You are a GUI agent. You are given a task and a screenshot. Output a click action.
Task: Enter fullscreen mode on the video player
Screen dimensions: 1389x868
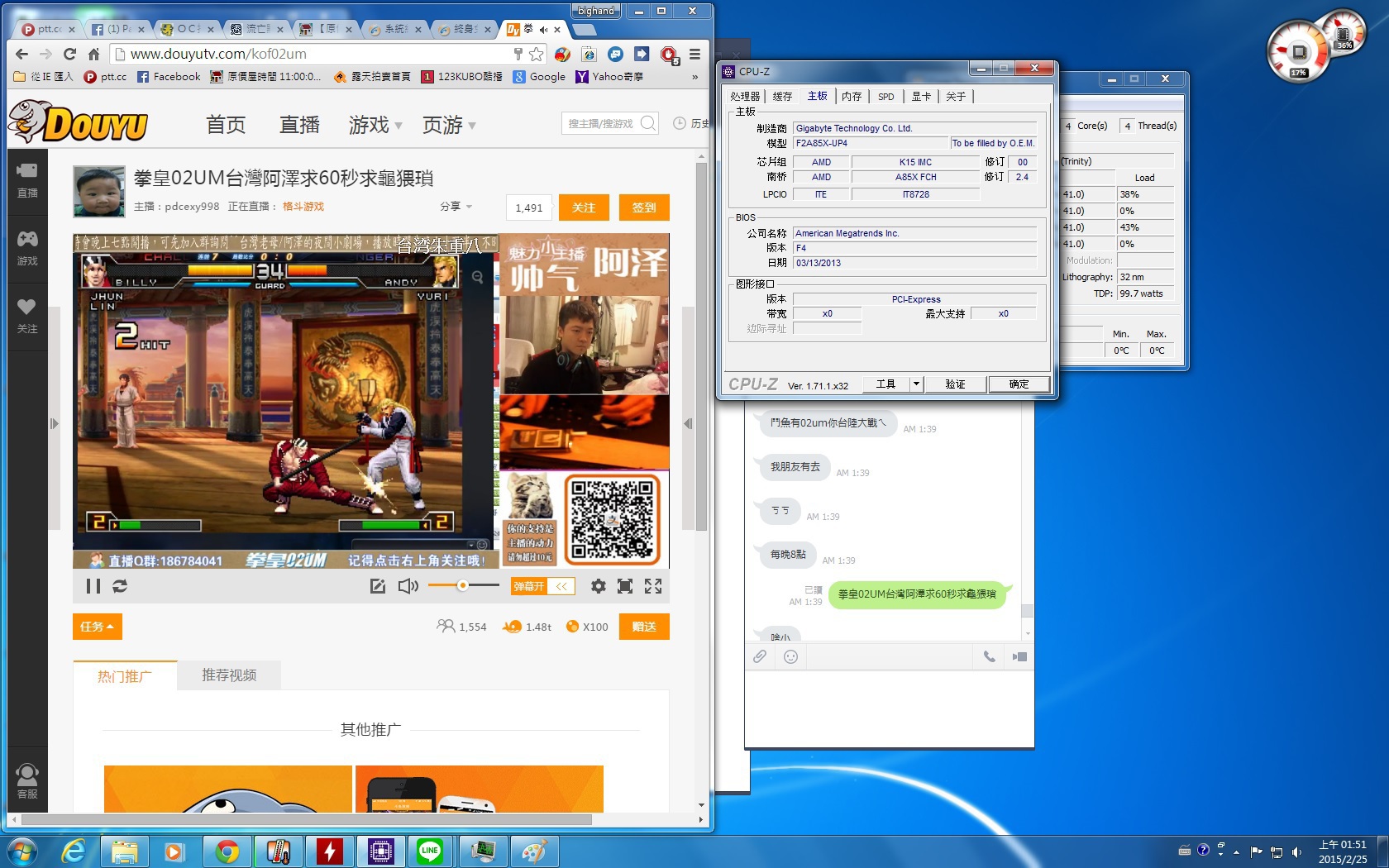[x=653, y=586]
